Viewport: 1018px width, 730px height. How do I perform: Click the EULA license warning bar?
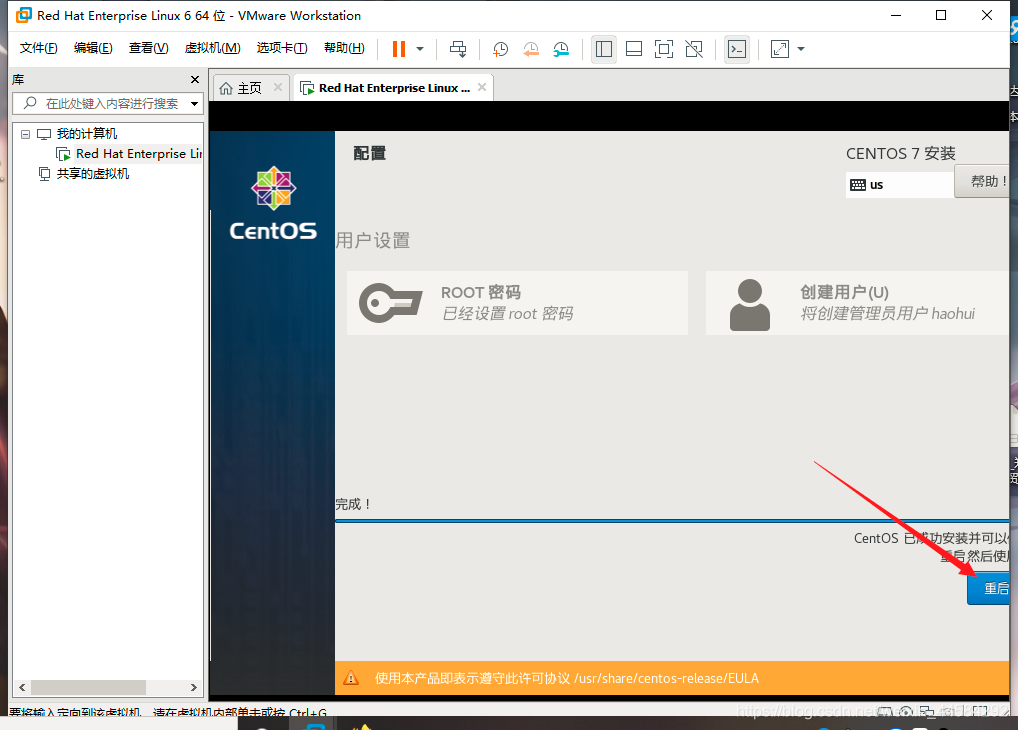click(672, 678)
